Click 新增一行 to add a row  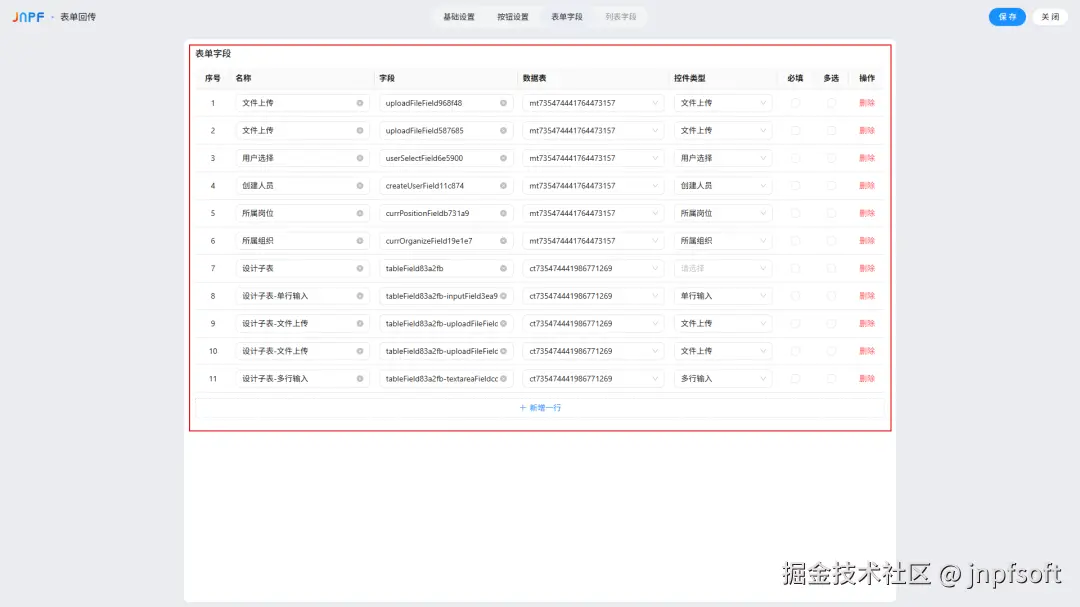(540, 408)
